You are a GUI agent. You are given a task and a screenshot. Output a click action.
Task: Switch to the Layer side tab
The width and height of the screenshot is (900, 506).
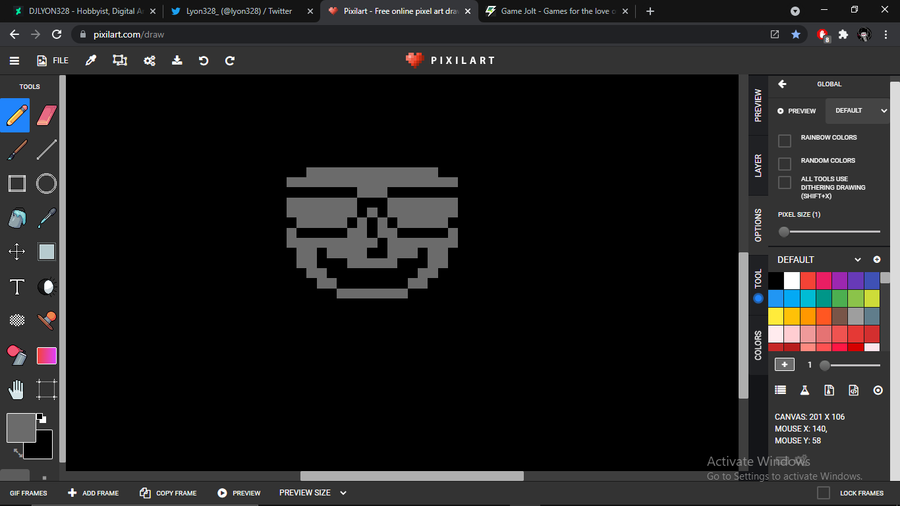(x=758, y=166)
